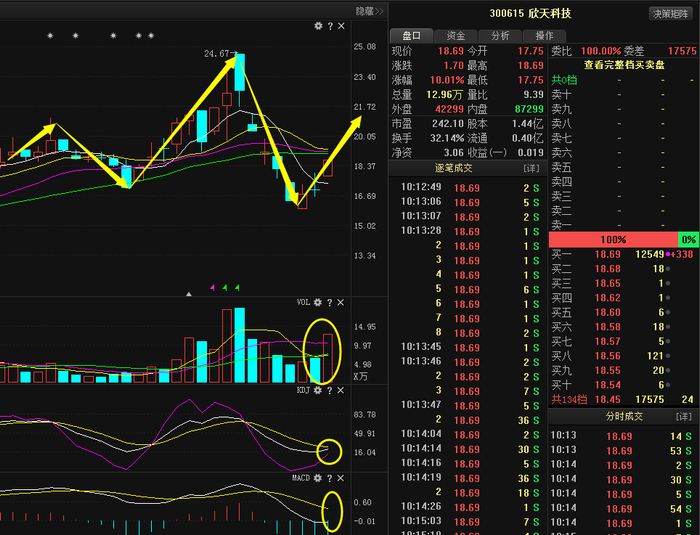The height and width of the screenshot is (535, 700).
Task: Click the white triangle marker below chart
Action: [x=189, y=294]
